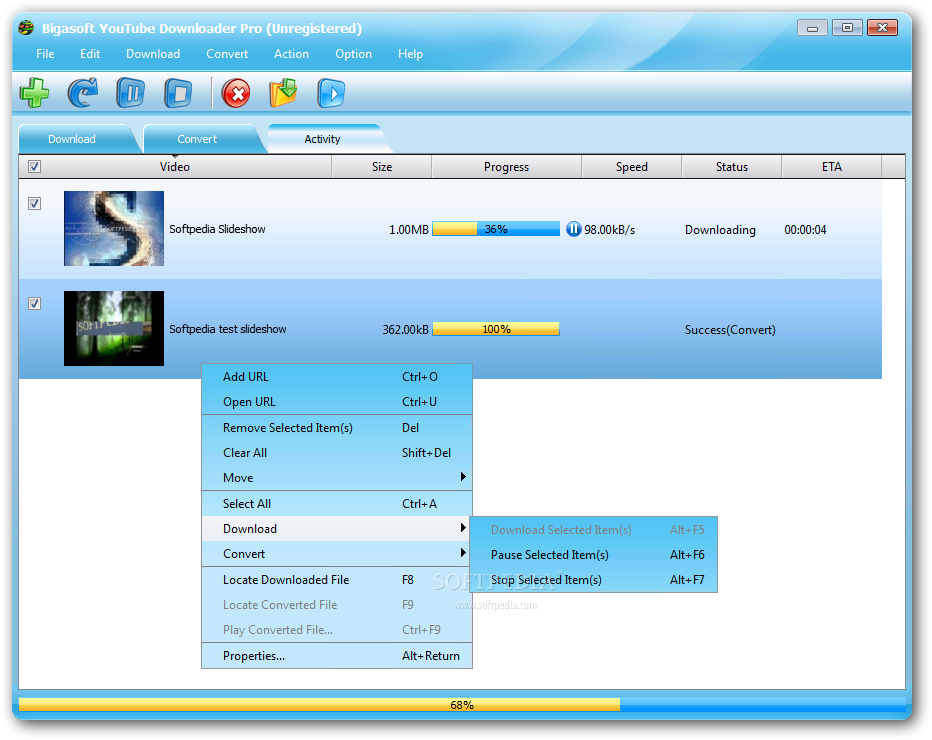The image size is (932, 740).
Task: Switch to the Convert tab
Action: point(197,139)
